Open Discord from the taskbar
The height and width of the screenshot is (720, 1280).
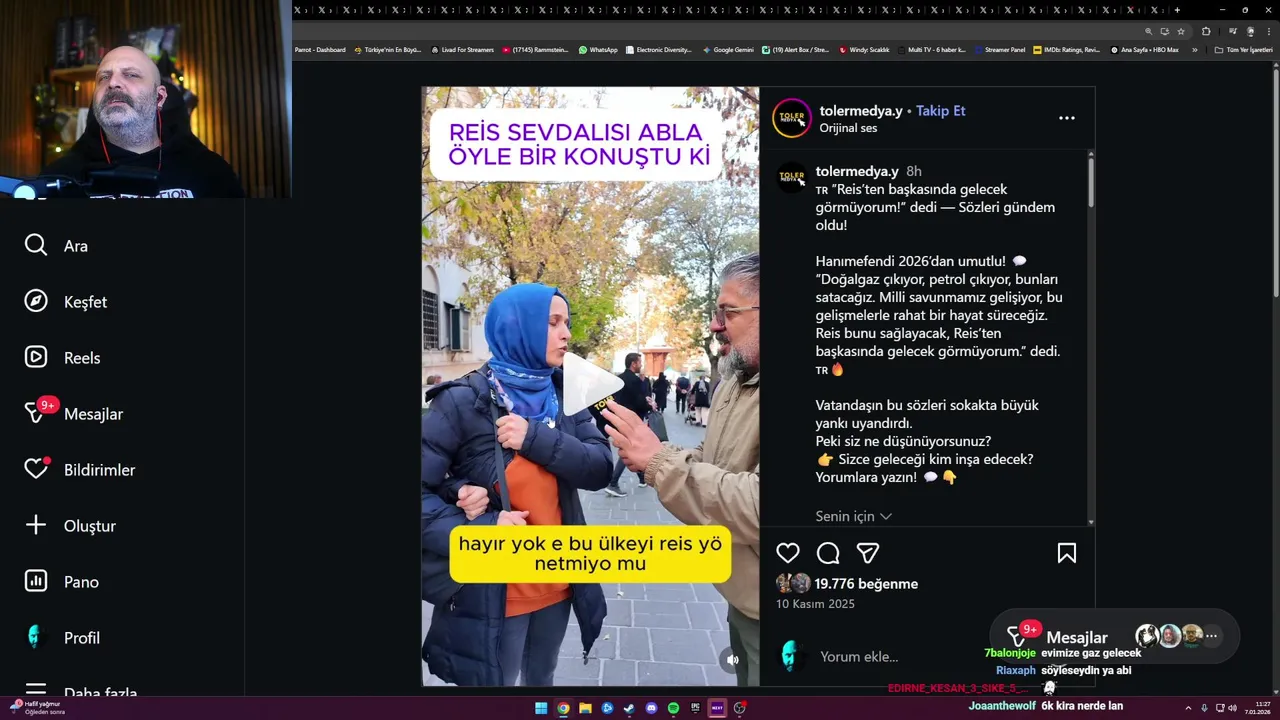651,708
